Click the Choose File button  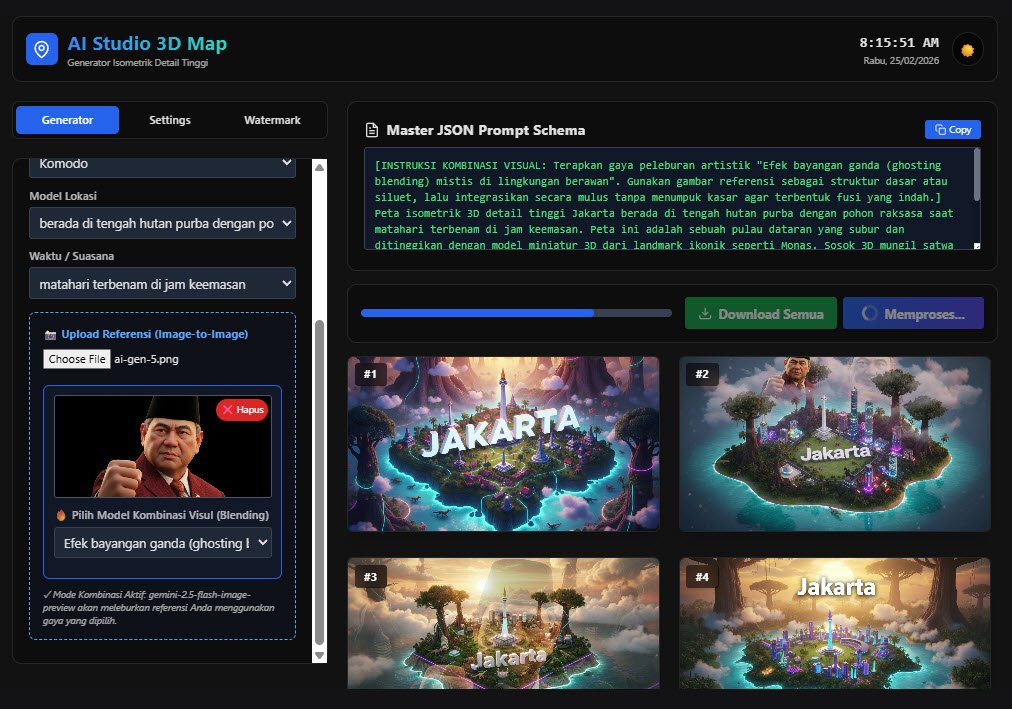coord(77,359)
